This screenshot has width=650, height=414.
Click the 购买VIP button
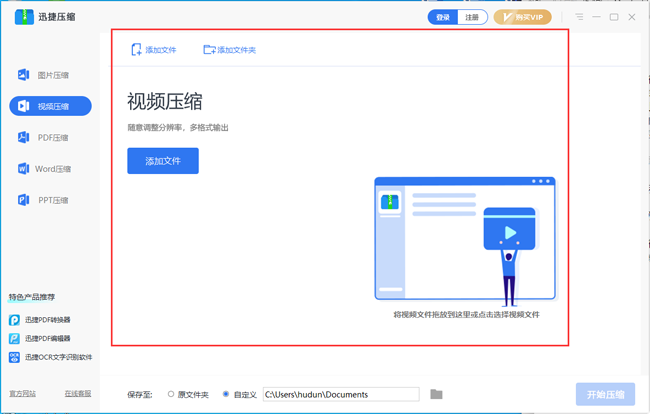coord(522,17)
